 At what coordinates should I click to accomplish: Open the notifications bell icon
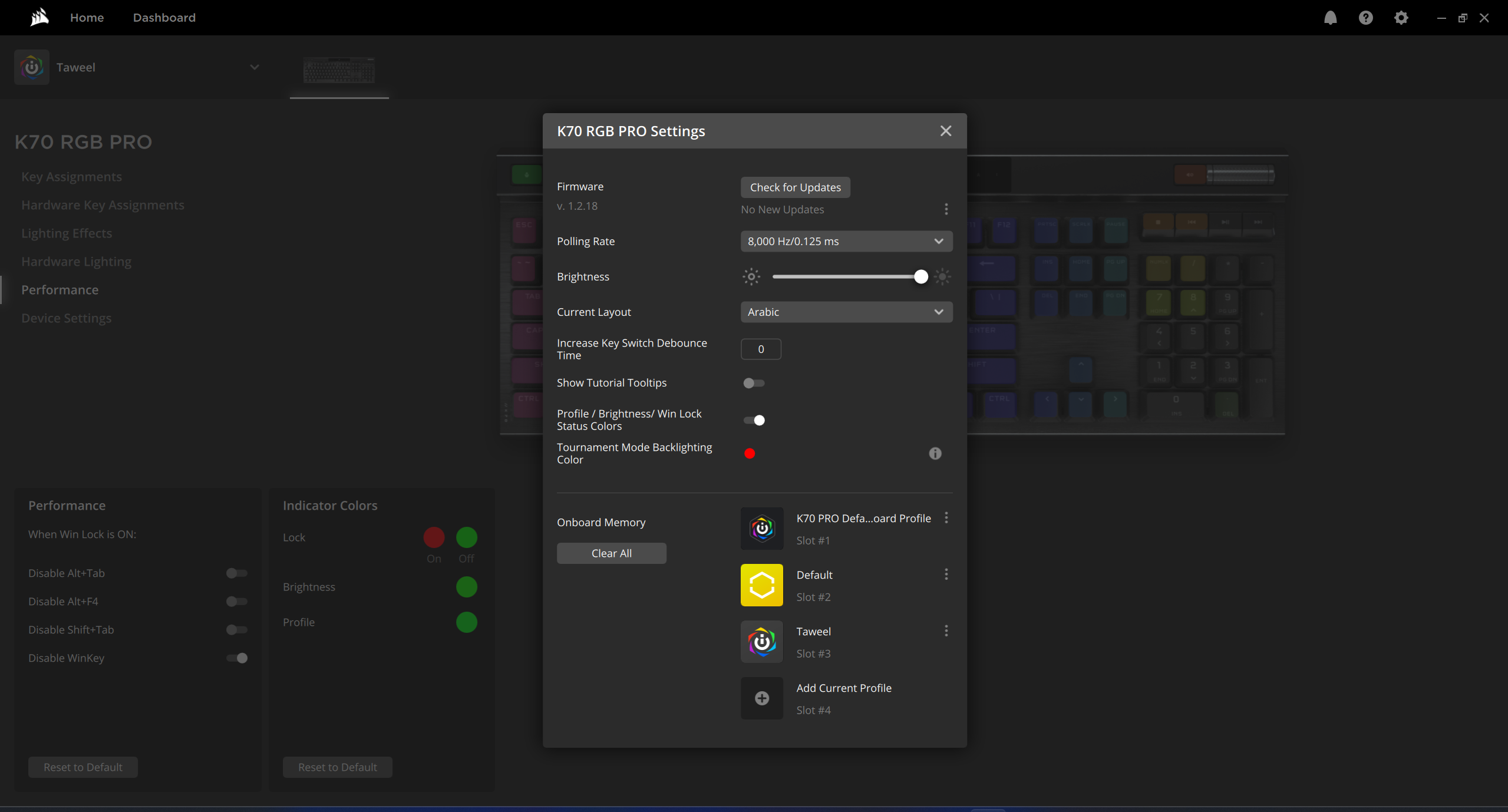(1331, 18)
